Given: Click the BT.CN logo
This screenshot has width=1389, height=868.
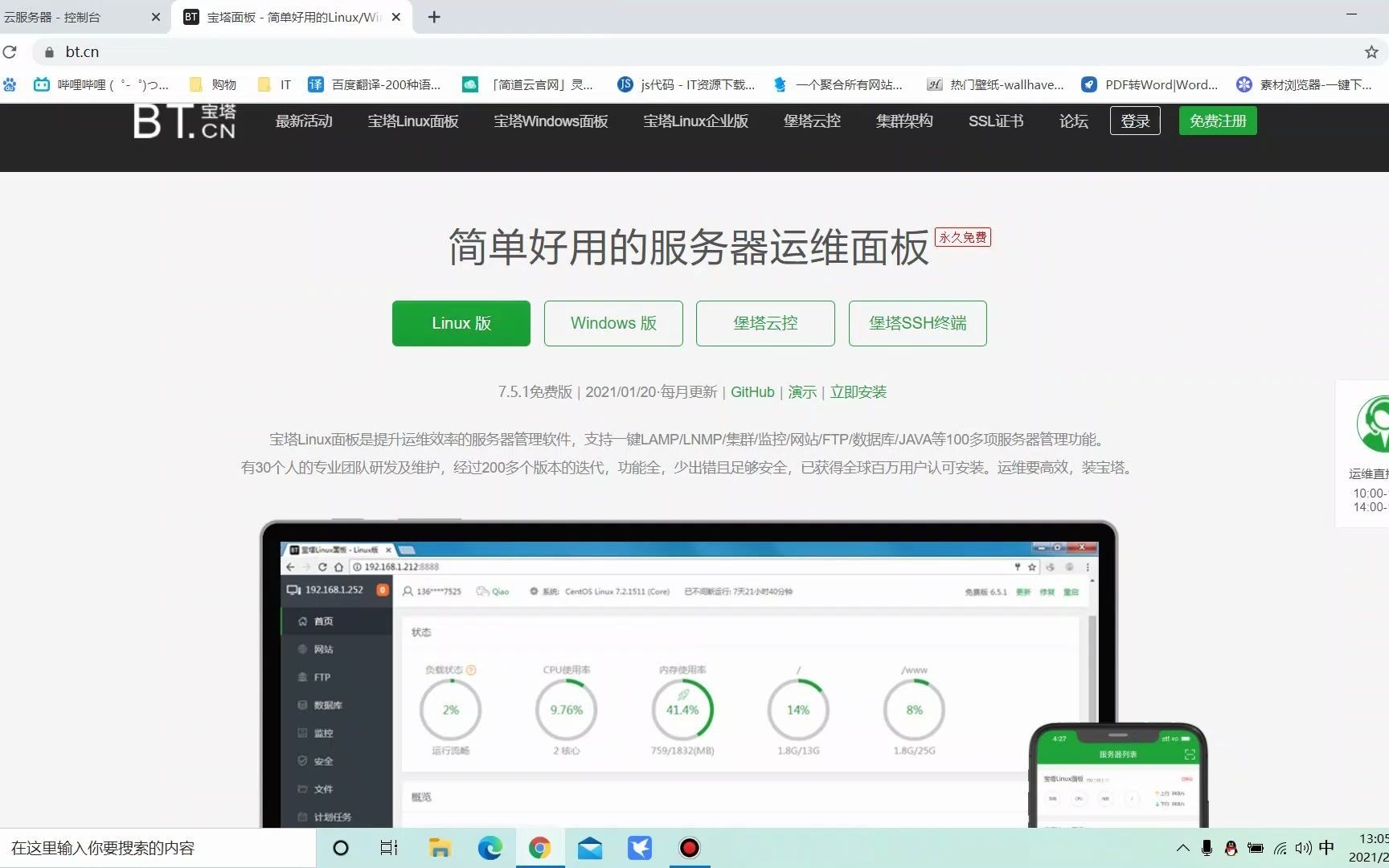Looking at the screenshot, I should [185, 121].
